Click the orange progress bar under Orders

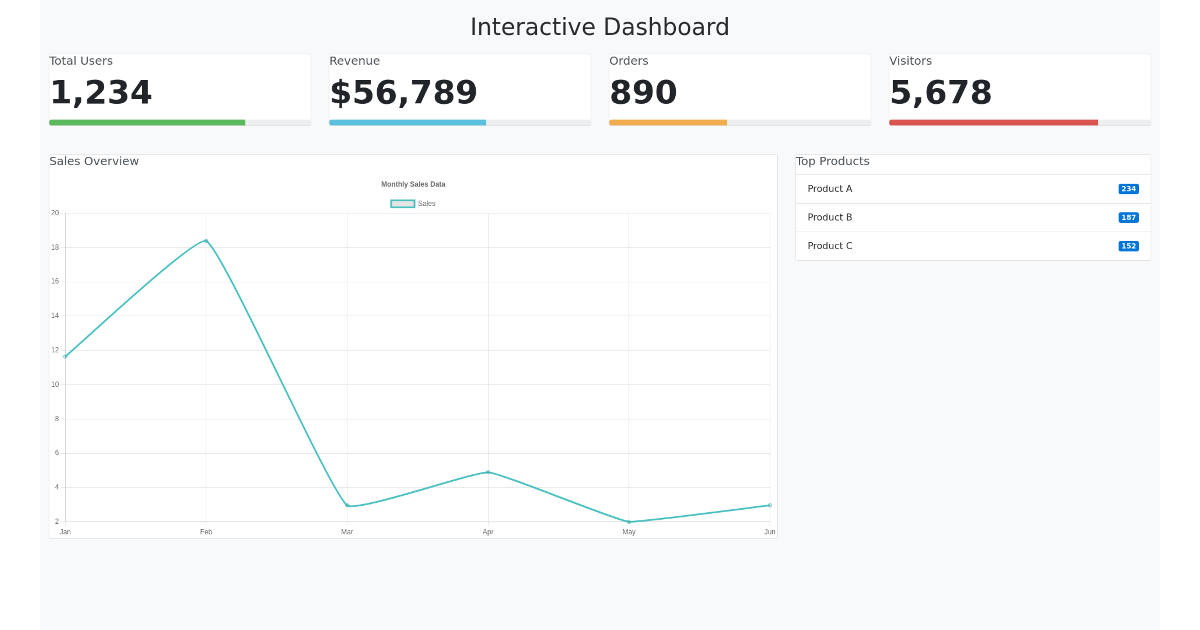coord(667,122)
